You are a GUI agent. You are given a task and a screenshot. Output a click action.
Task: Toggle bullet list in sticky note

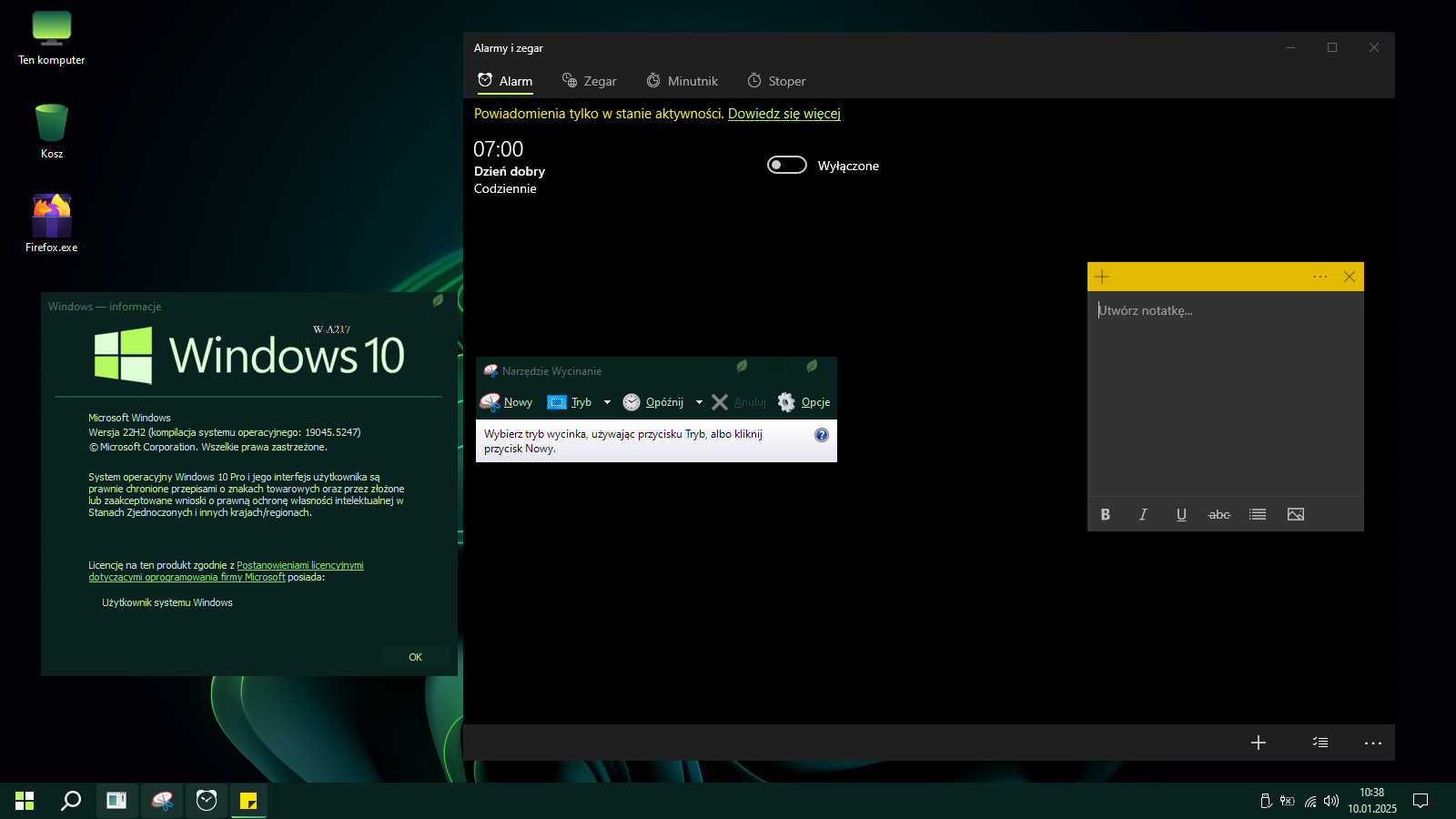(1258, 514)
